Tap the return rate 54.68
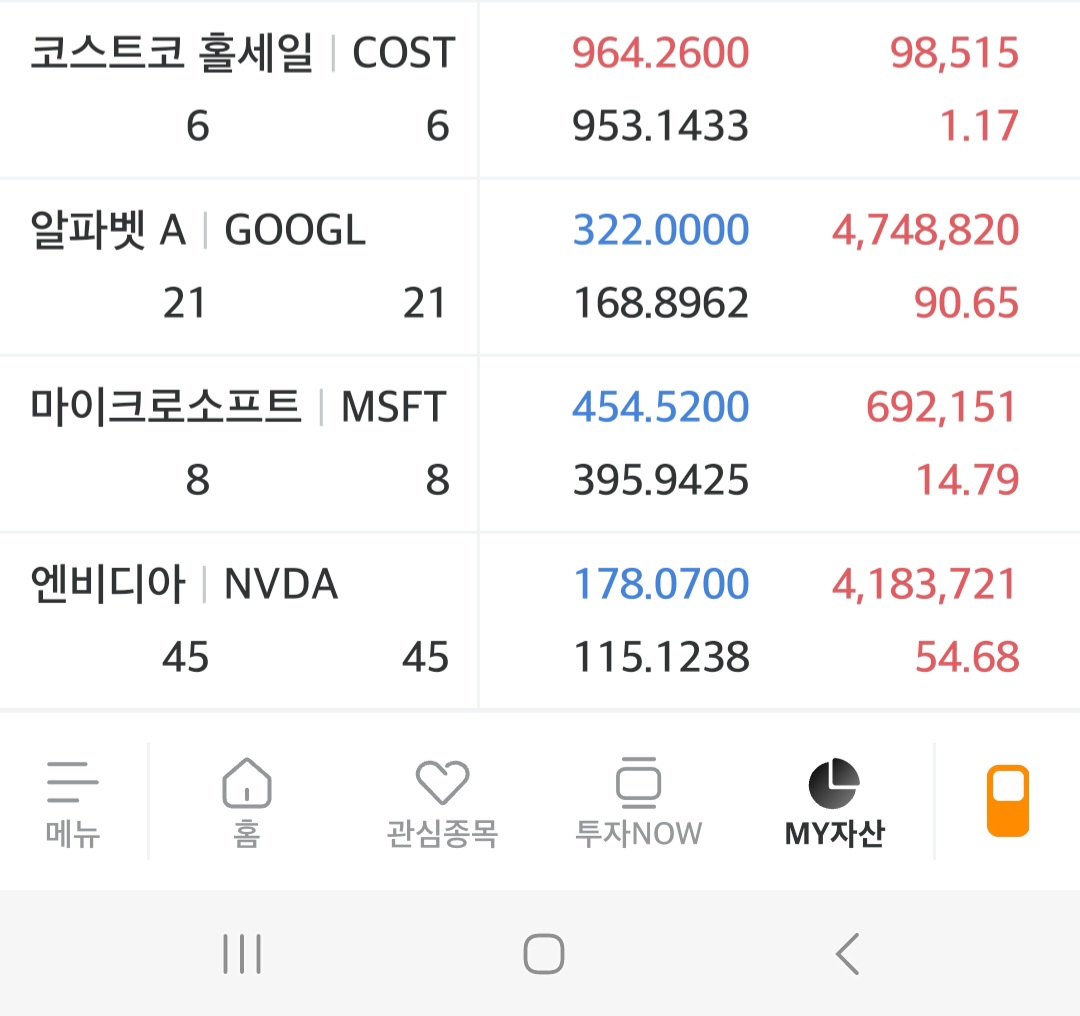 point(968,657)
